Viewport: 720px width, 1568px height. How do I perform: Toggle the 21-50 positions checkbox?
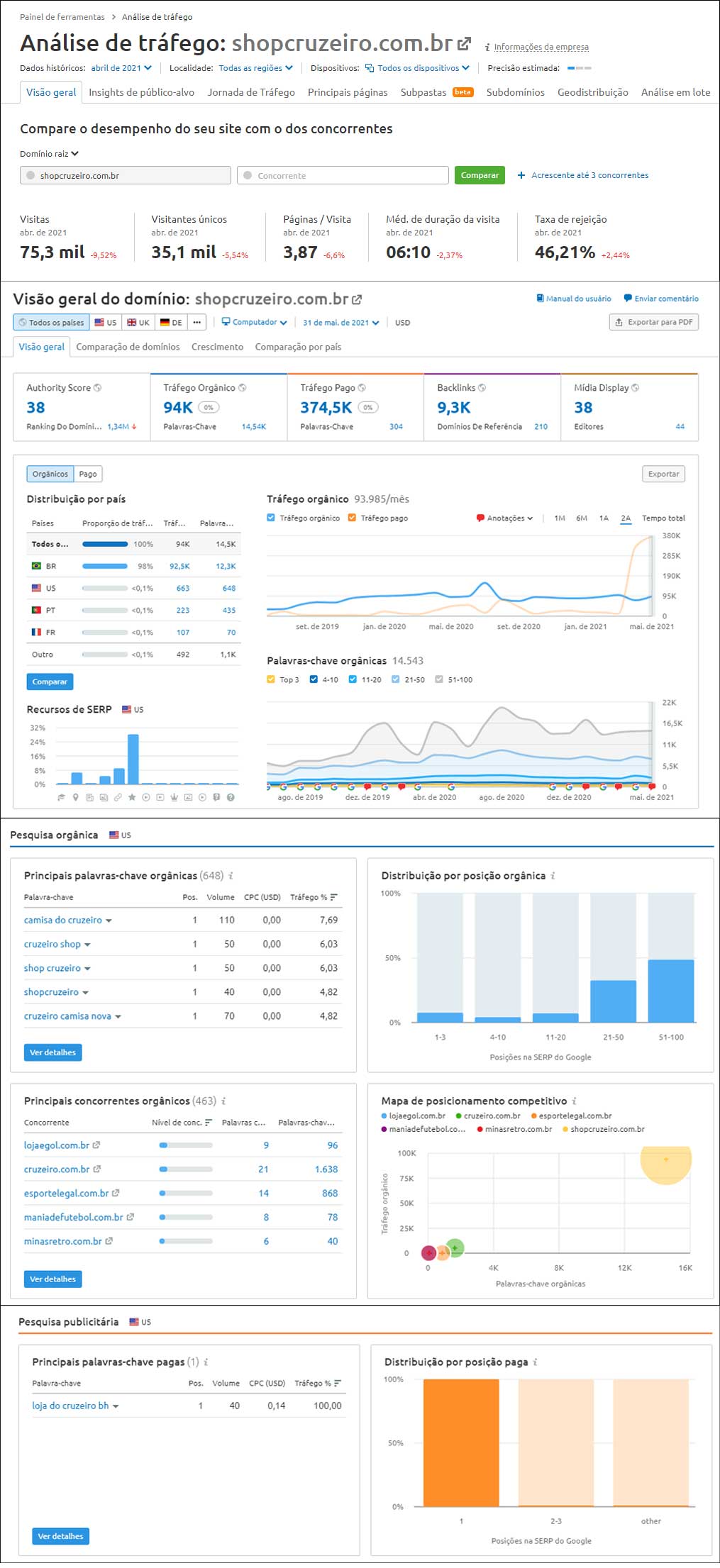(396, 679)
